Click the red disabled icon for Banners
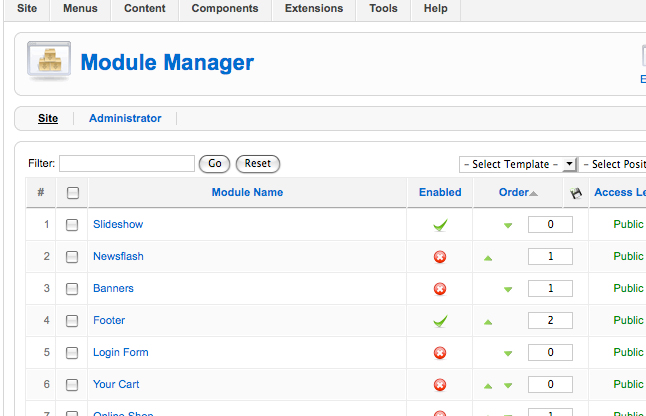Screen dimensions: 646x416 (439, 289)
